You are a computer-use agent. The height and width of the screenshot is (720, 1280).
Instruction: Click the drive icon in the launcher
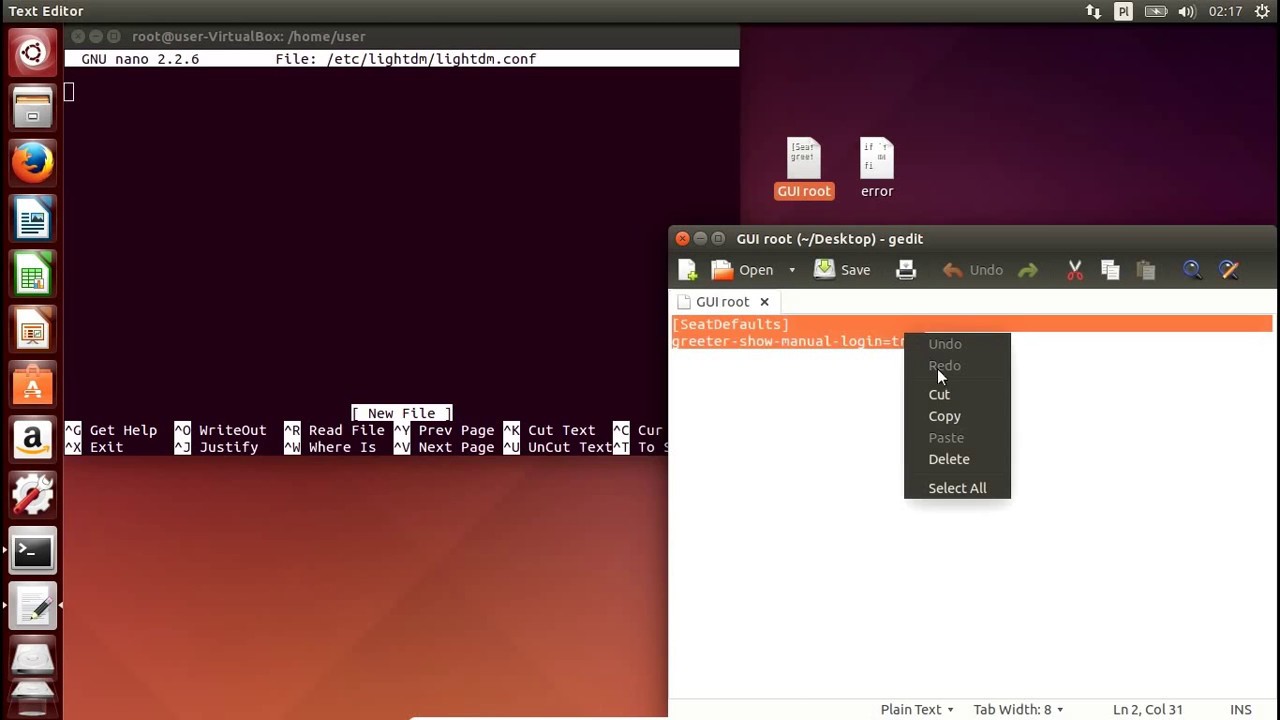click(x=32, y=661)
